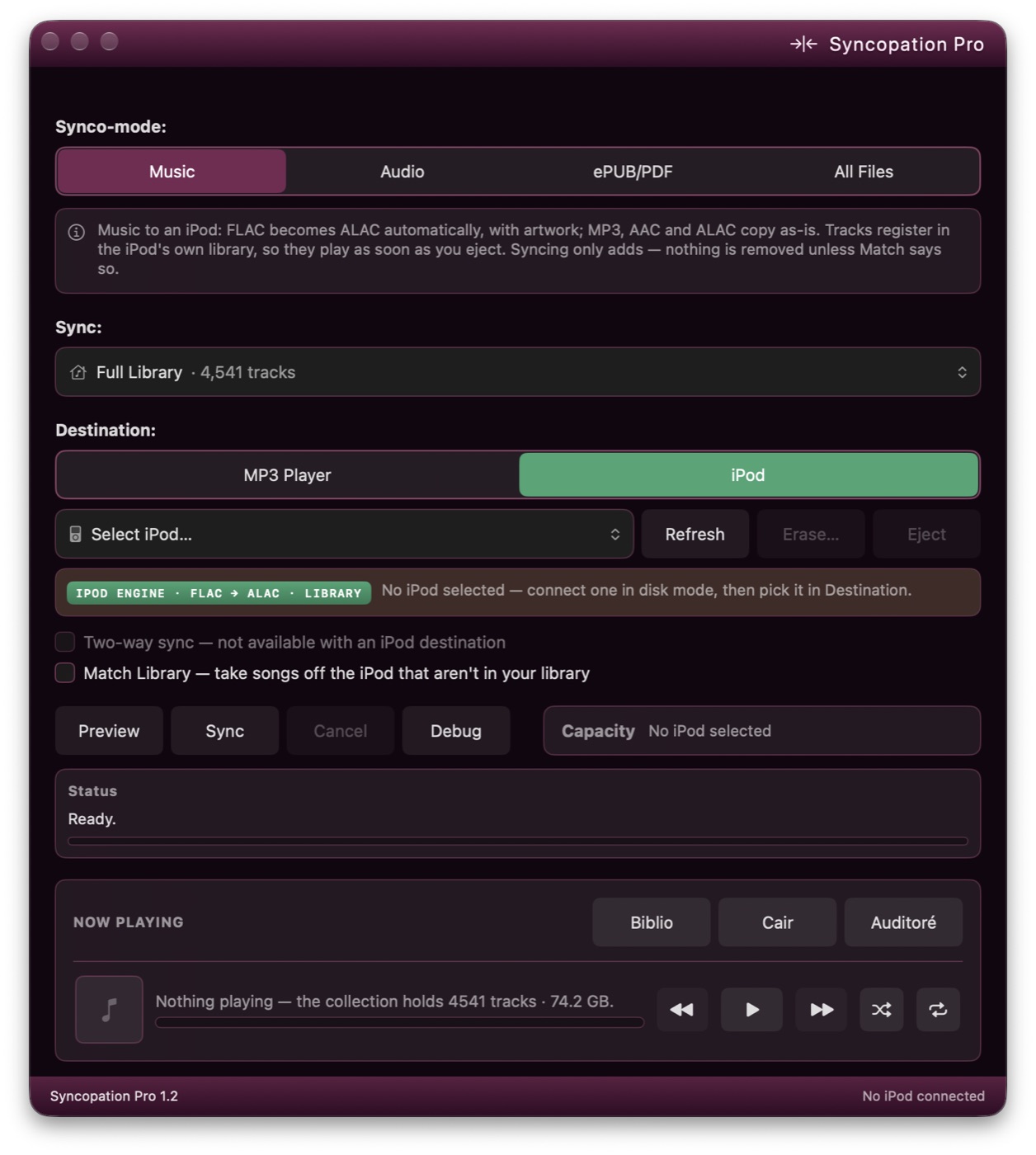Open the Select iPod dropdown
The image size is (1036, 1155).
[x=344, y=535]
